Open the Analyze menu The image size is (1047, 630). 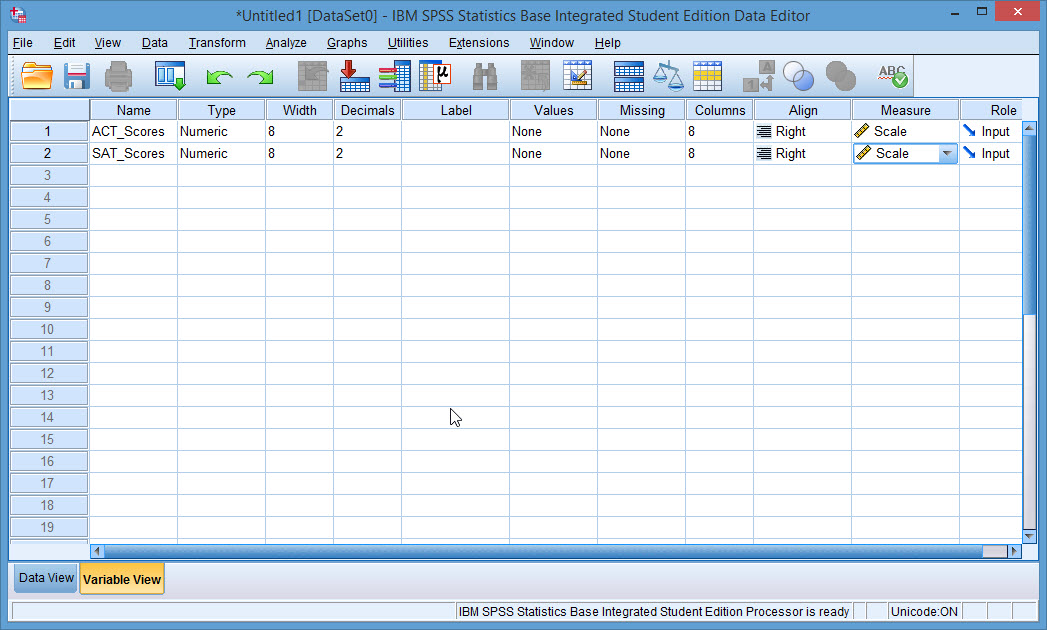click(x=286, y=43)
